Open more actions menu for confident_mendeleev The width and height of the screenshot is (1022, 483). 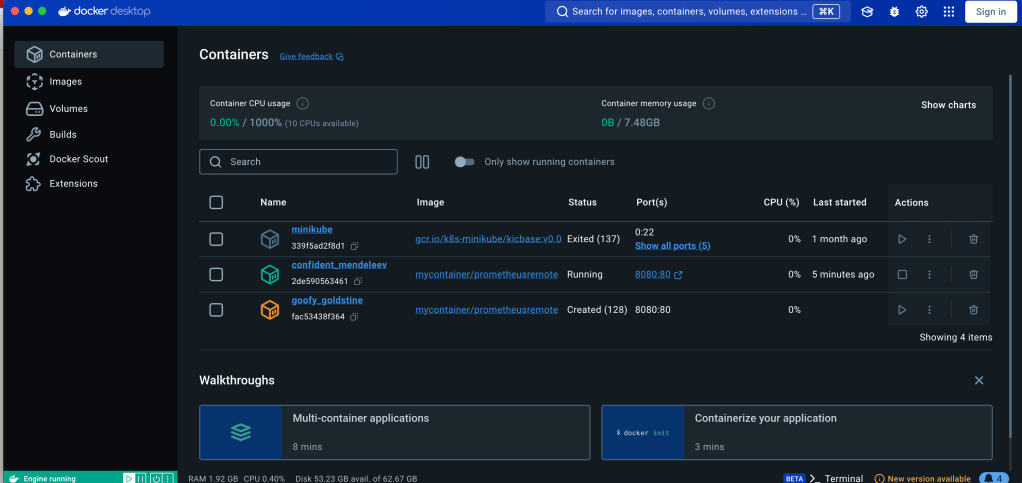[929, 274]
